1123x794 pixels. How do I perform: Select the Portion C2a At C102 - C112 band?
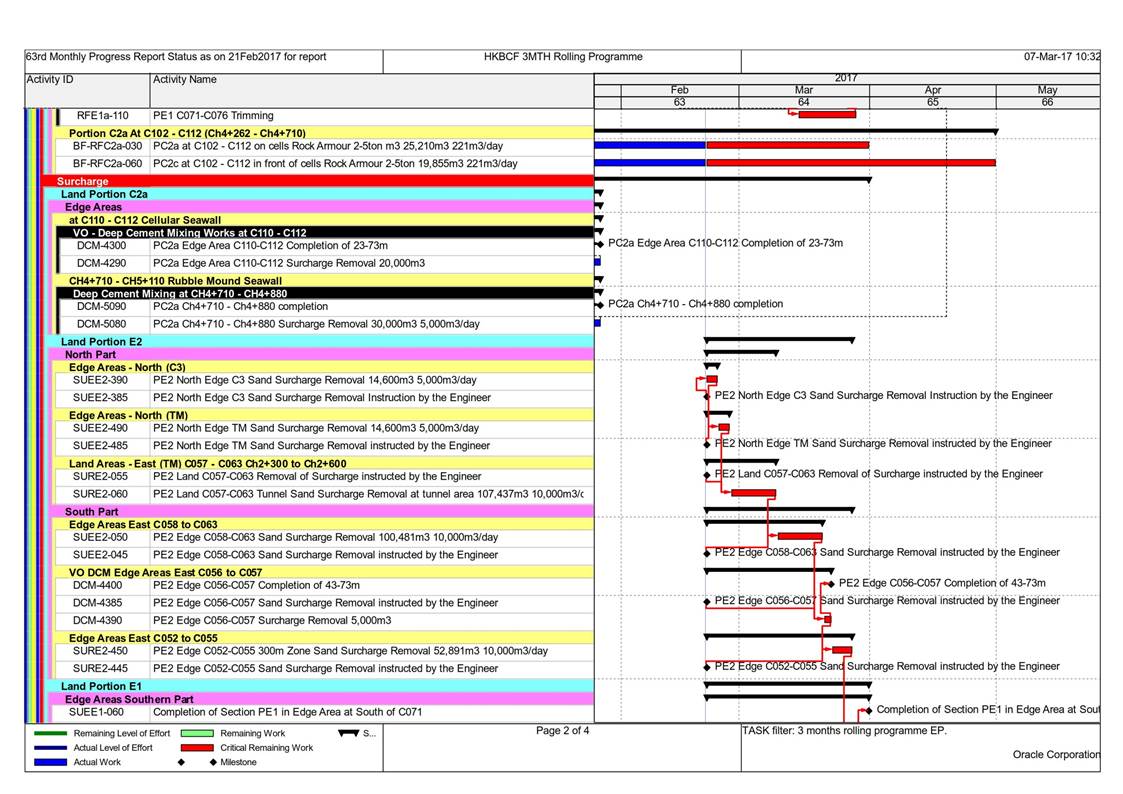click(x=324, y=132)
